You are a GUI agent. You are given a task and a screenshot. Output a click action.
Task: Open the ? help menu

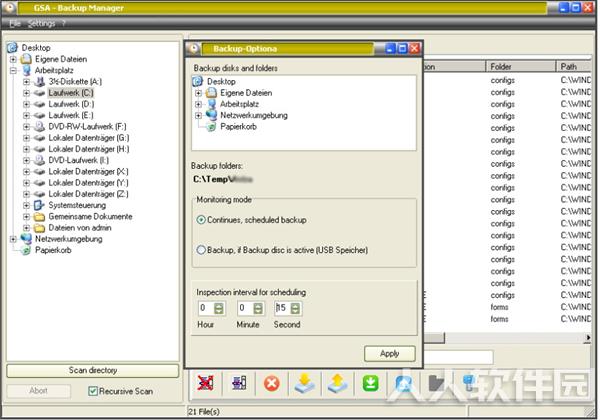64,23
